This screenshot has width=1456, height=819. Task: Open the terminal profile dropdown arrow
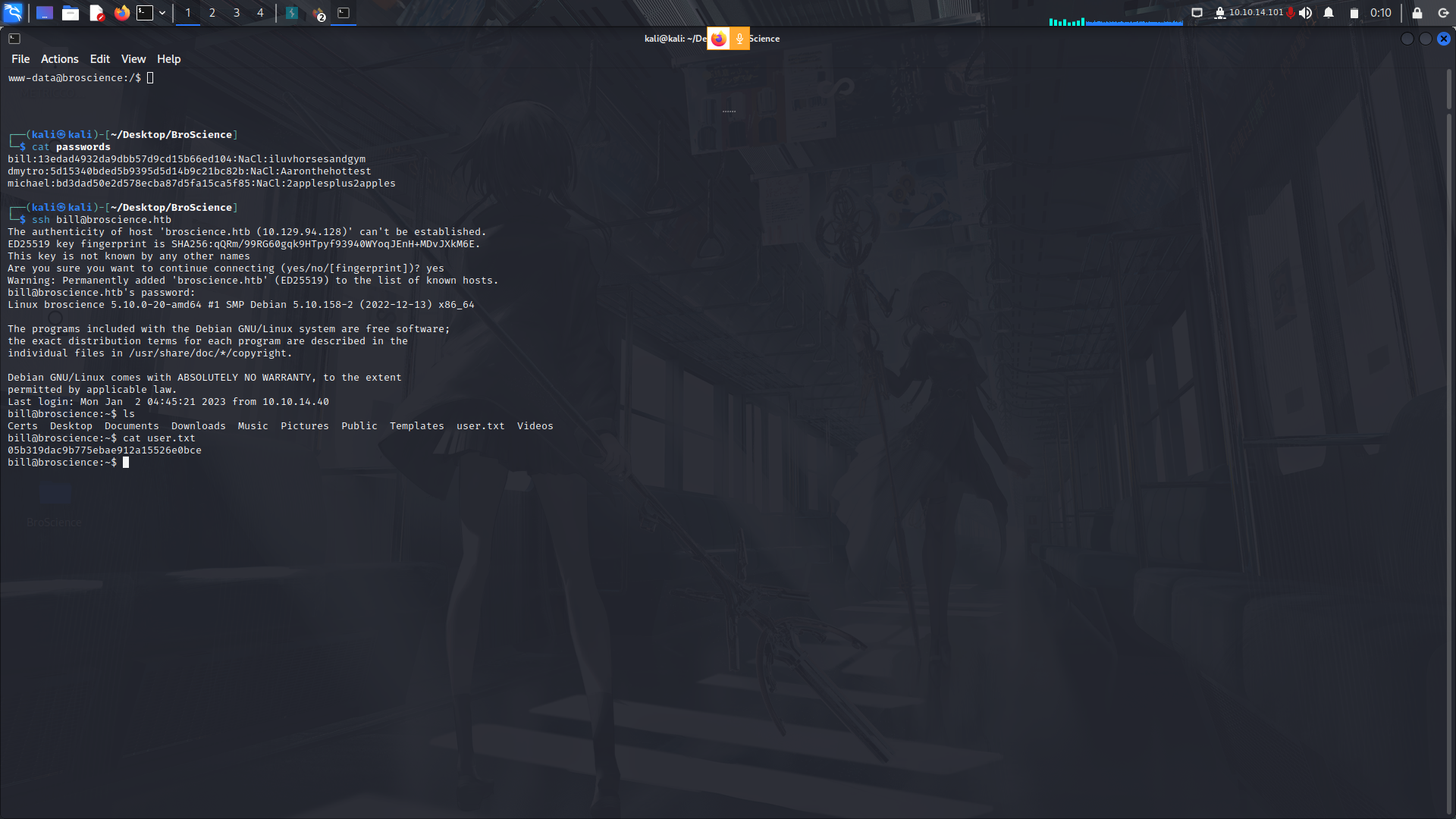click(162, 13)
